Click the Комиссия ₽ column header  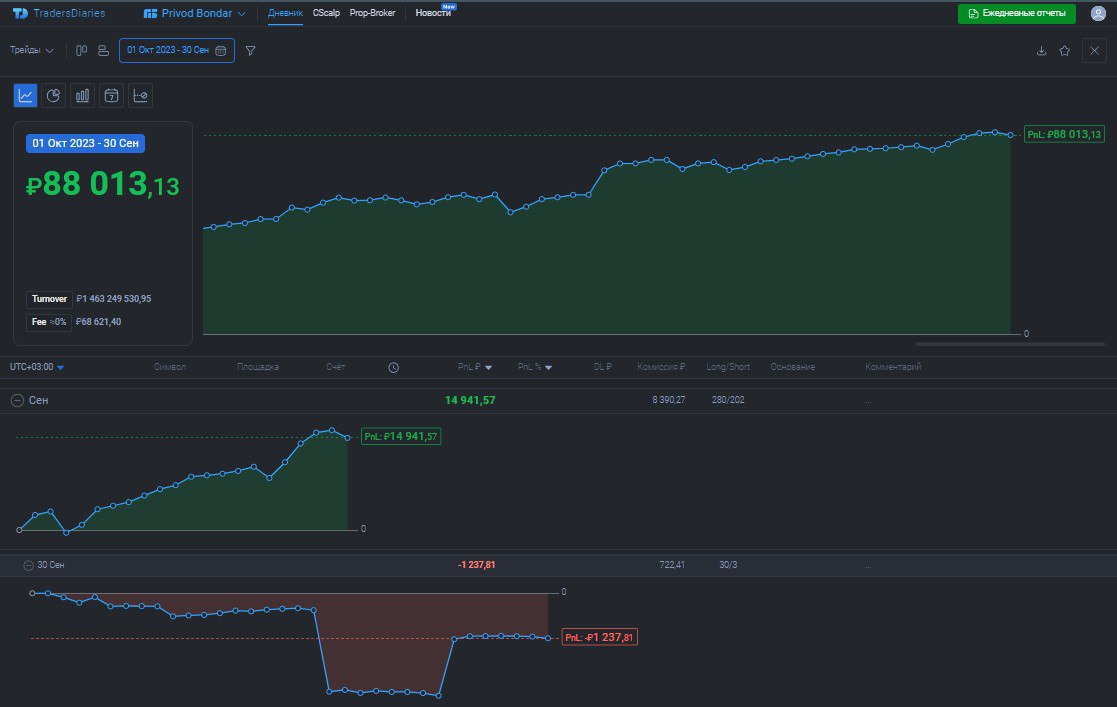(660, 367)
